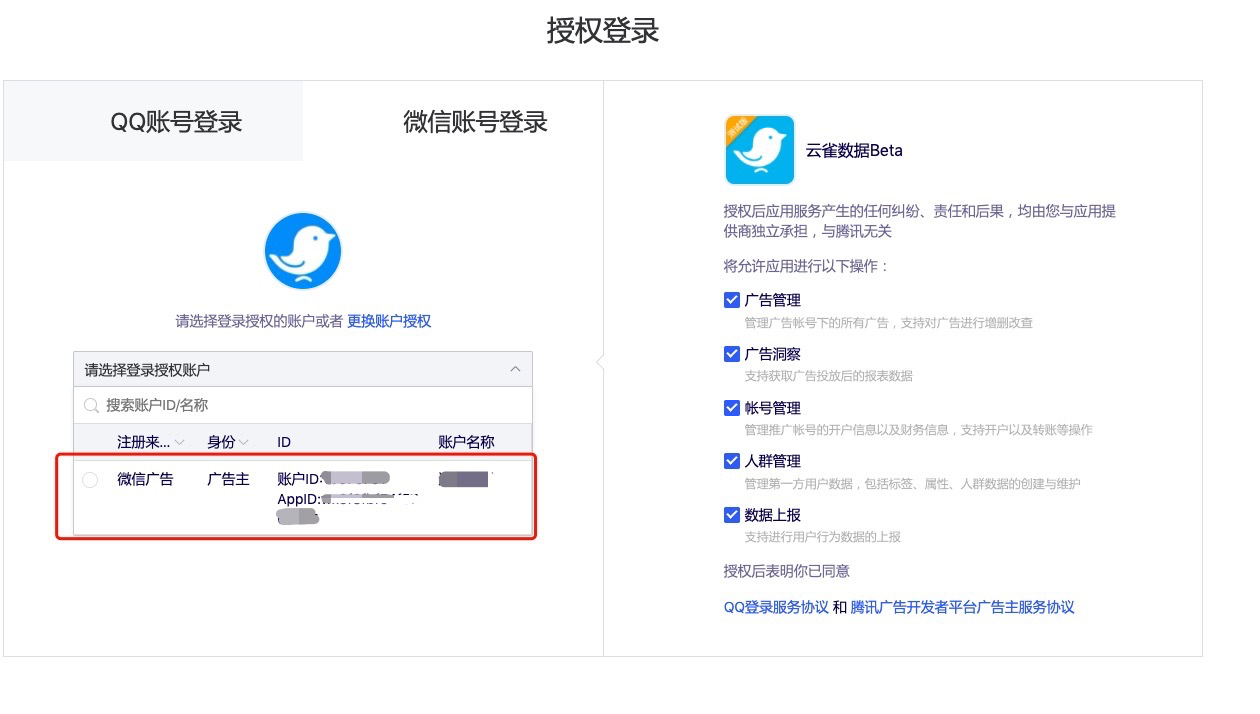Click the ID column header

coord(284,442)
